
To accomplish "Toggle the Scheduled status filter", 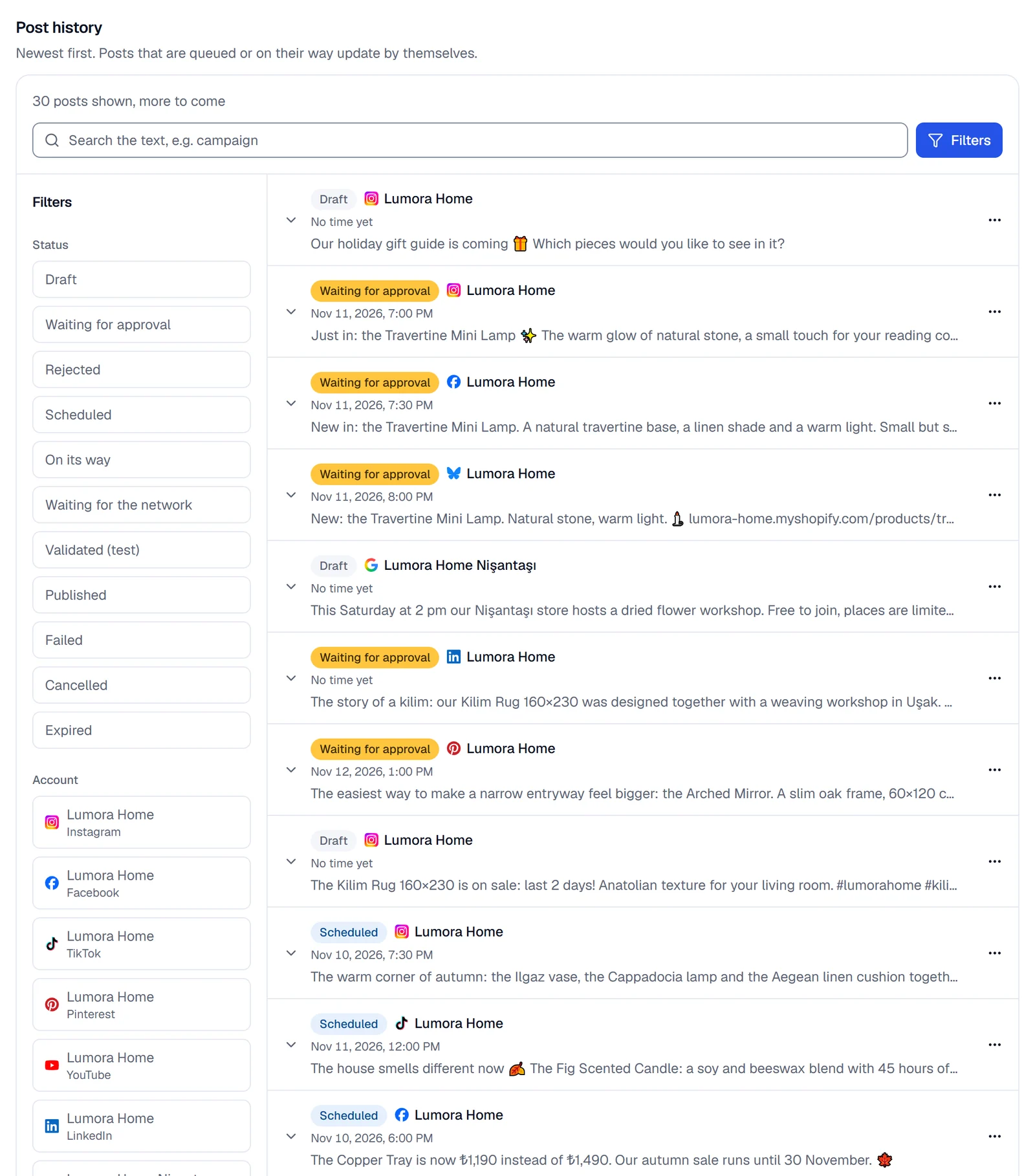I will [x=142, y=415].
